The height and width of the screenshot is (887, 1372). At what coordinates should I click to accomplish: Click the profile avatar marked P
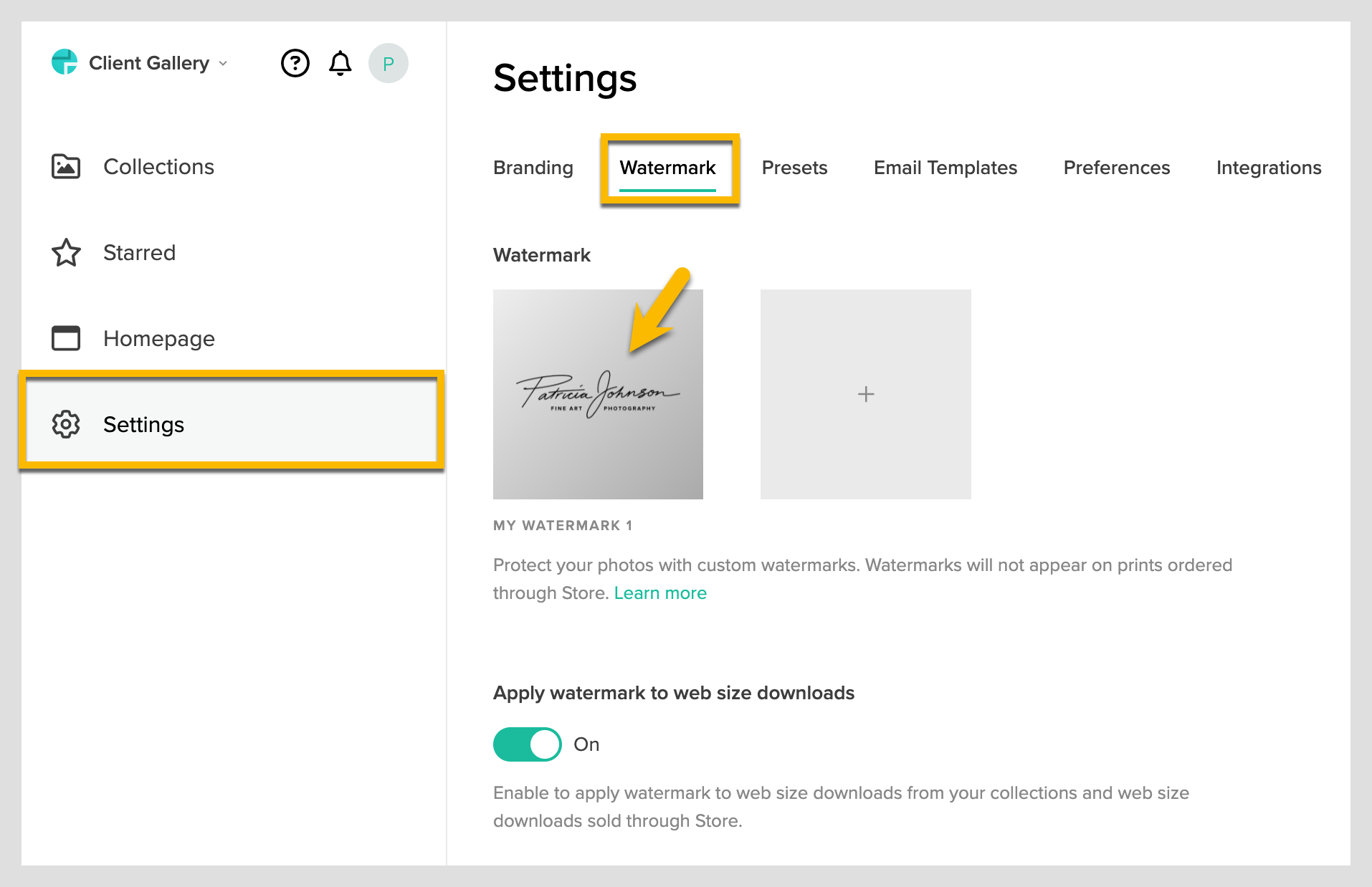(388, 62)
